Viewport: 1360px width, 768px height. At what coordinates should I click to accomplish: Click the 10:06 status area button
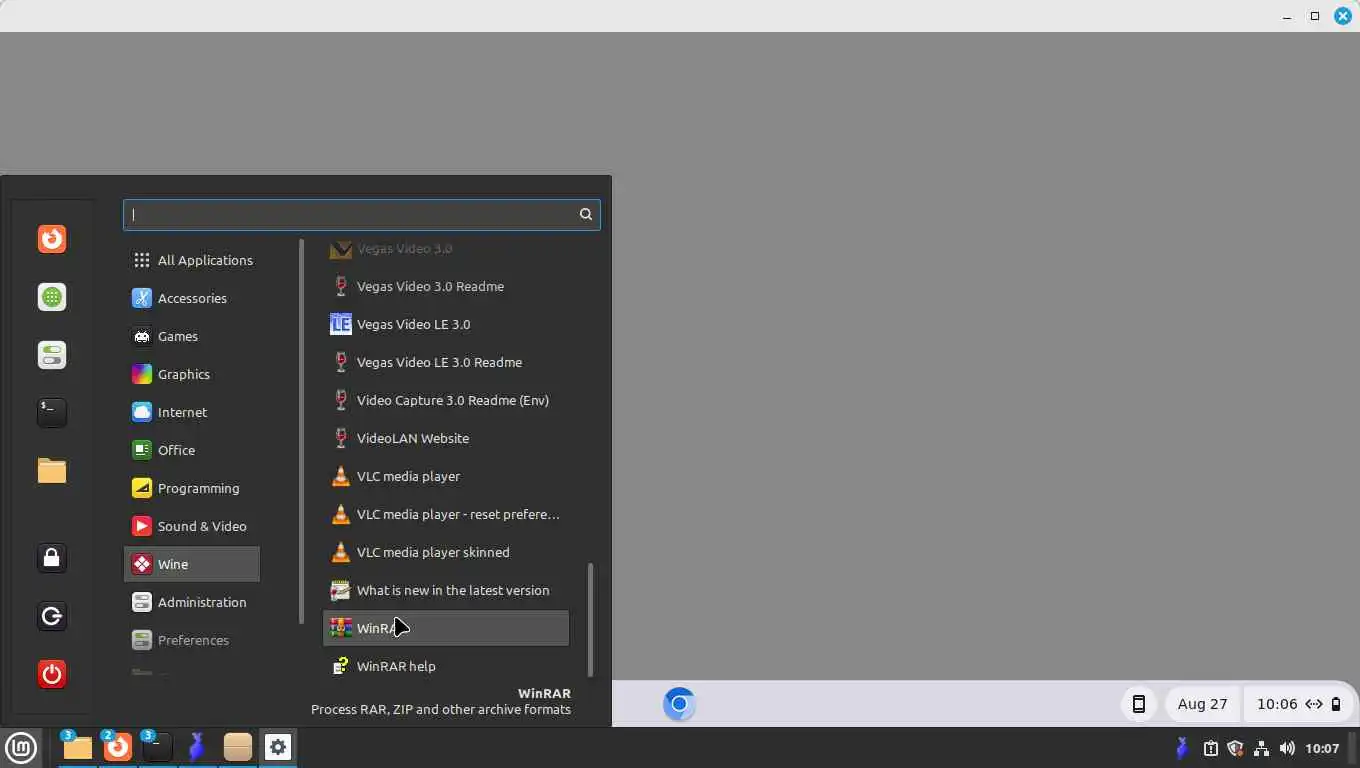(x=1299, y=704)
